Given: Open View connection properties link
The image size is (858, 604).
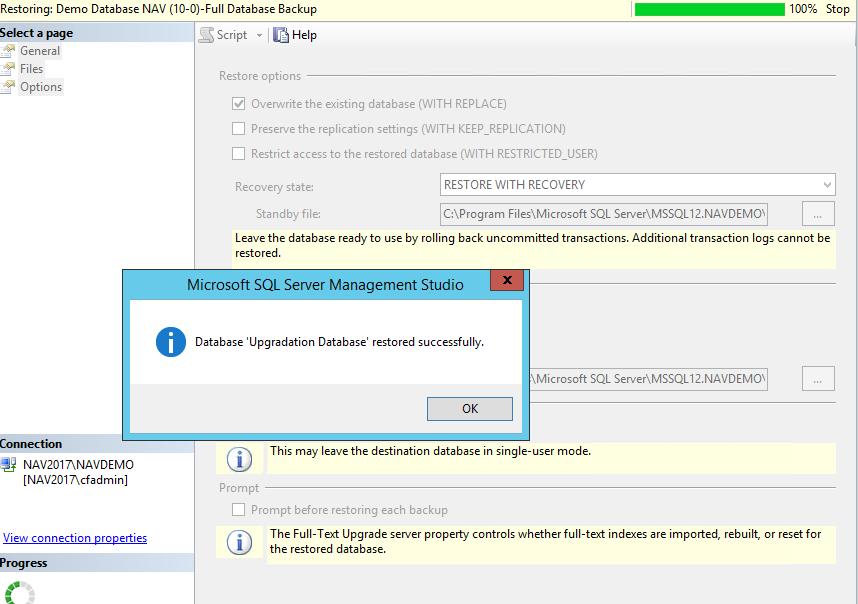Looking at the screenshot, I should point(75,538).
